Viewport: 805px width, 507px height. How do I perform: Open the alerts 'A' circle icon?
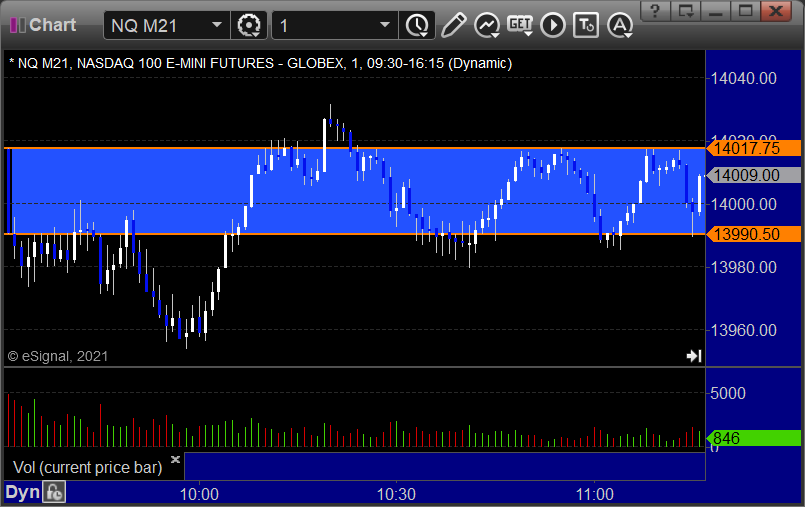[620, 25]
